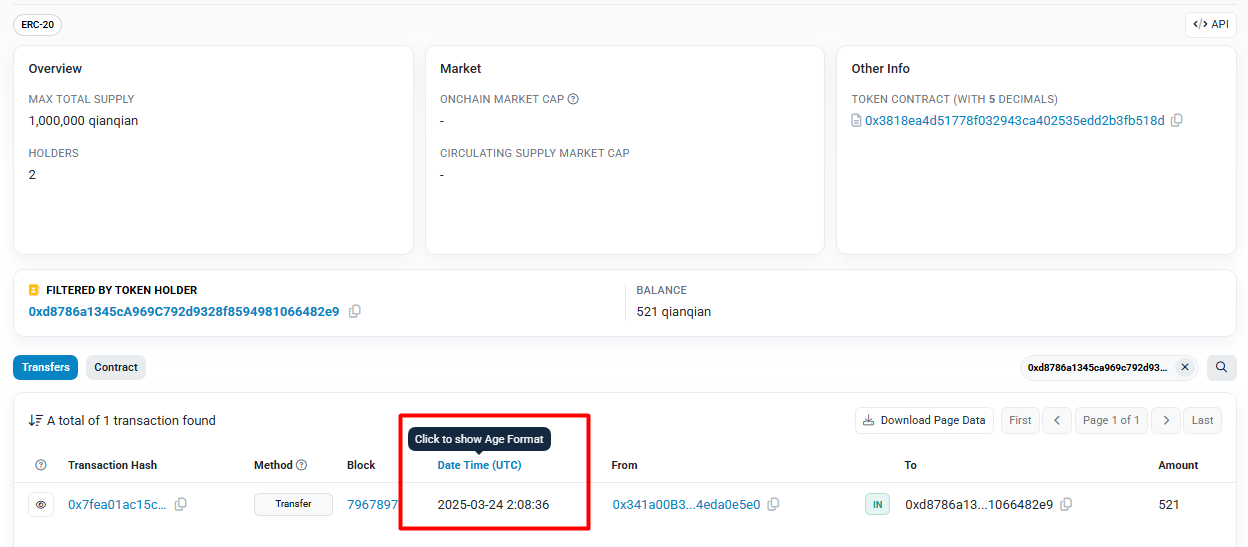
Task: Copy the token contract address
Action: coord(1177,120)
